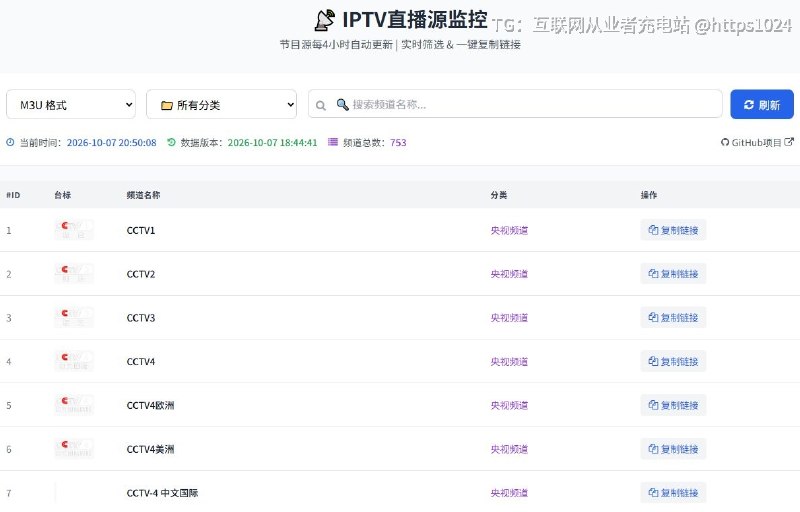The image size is (800, 512).
Task: Copy link for CCTV4欧洲 channel
Action: tap(673, 405)
